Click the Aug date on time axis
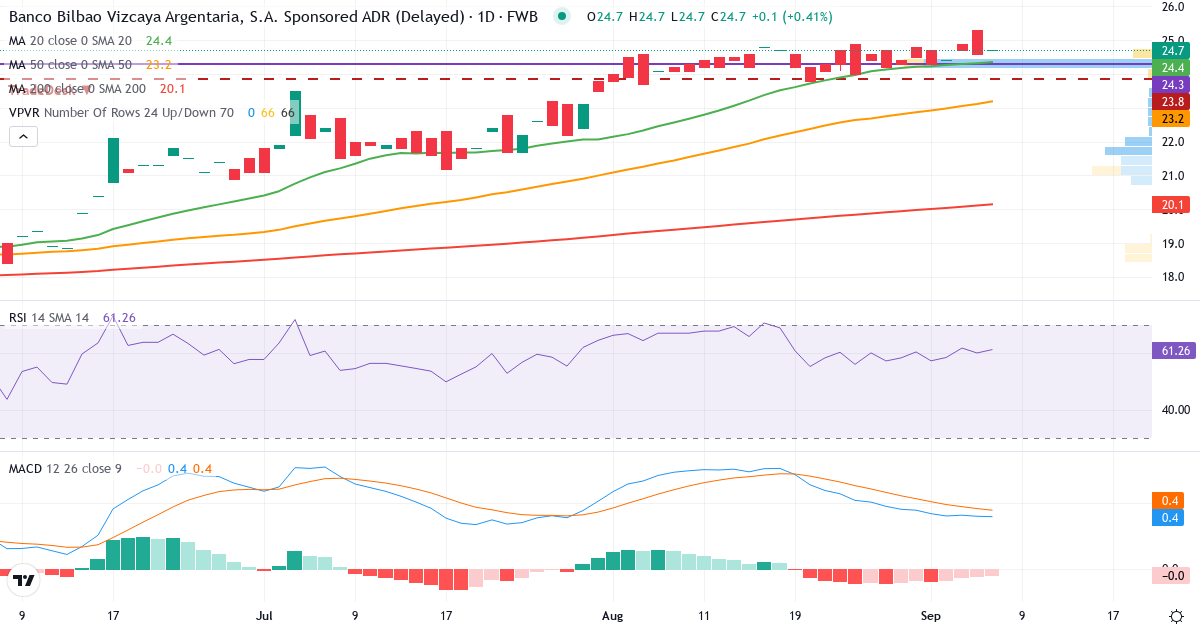The image size is (1200, 630). point(612,616)
